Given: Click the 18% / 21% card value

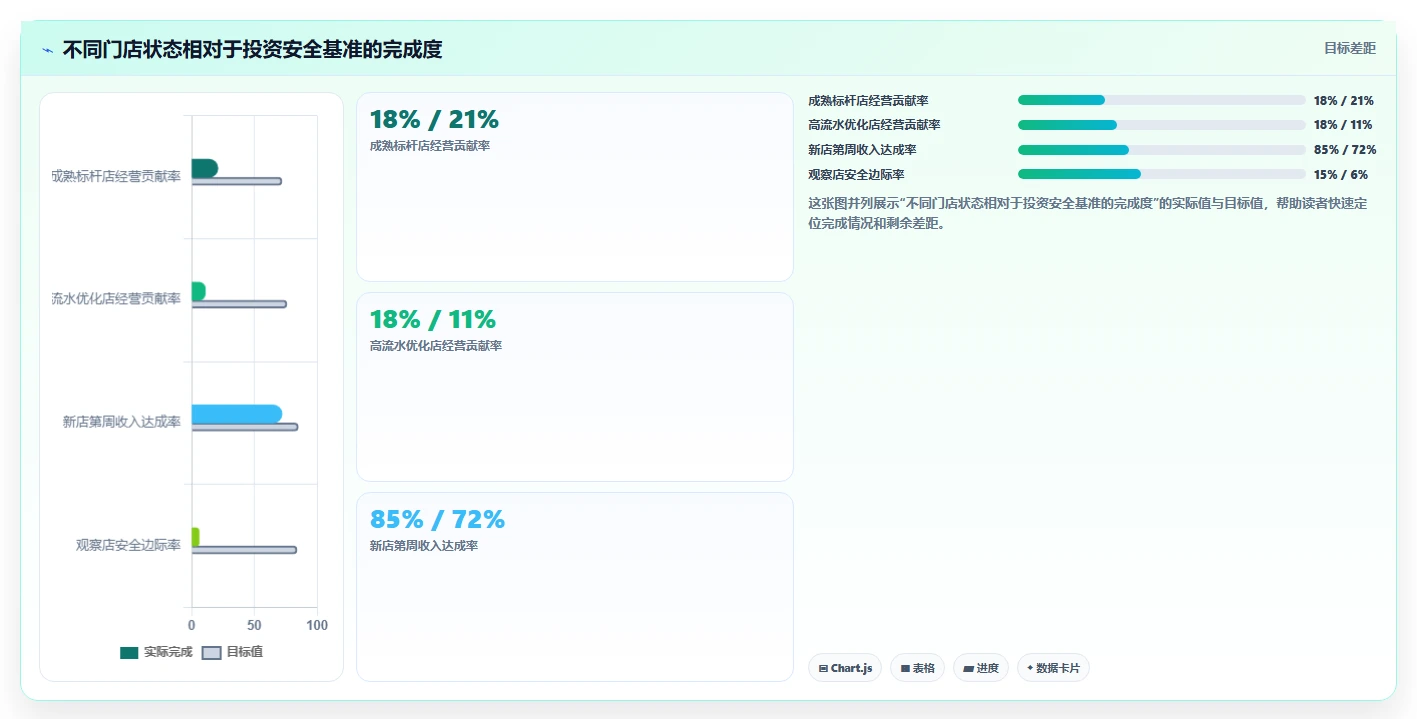Looking at the screenshot, I should (434, 120).
